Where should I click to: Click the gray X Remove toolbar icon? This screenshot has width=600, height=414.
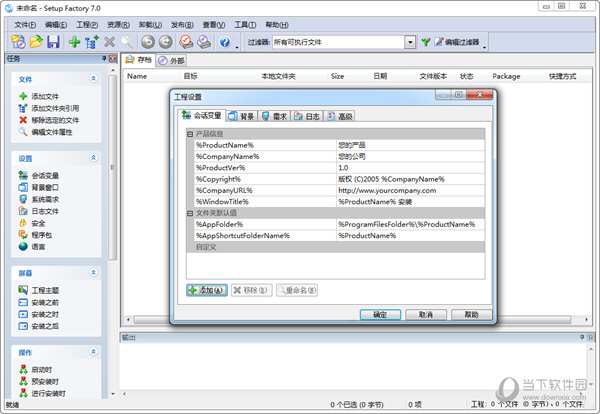109,42
